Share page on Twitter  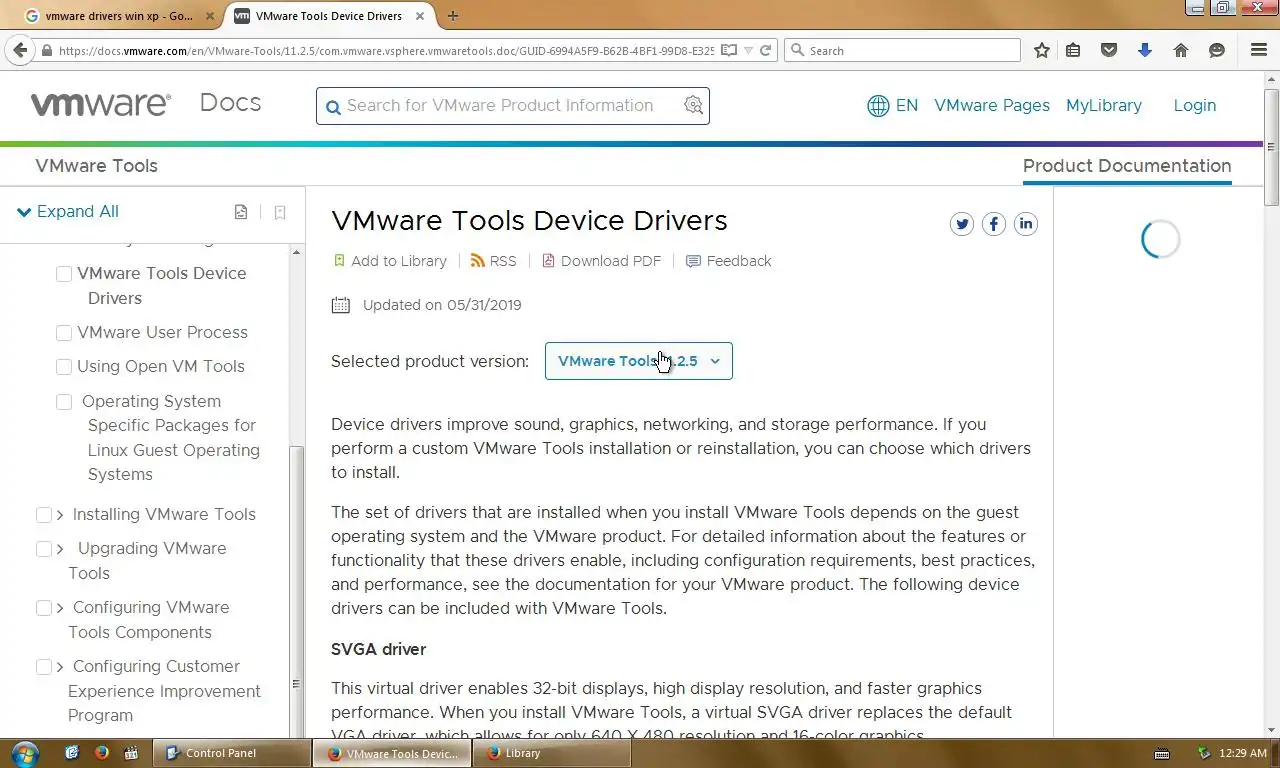(962, 224)
